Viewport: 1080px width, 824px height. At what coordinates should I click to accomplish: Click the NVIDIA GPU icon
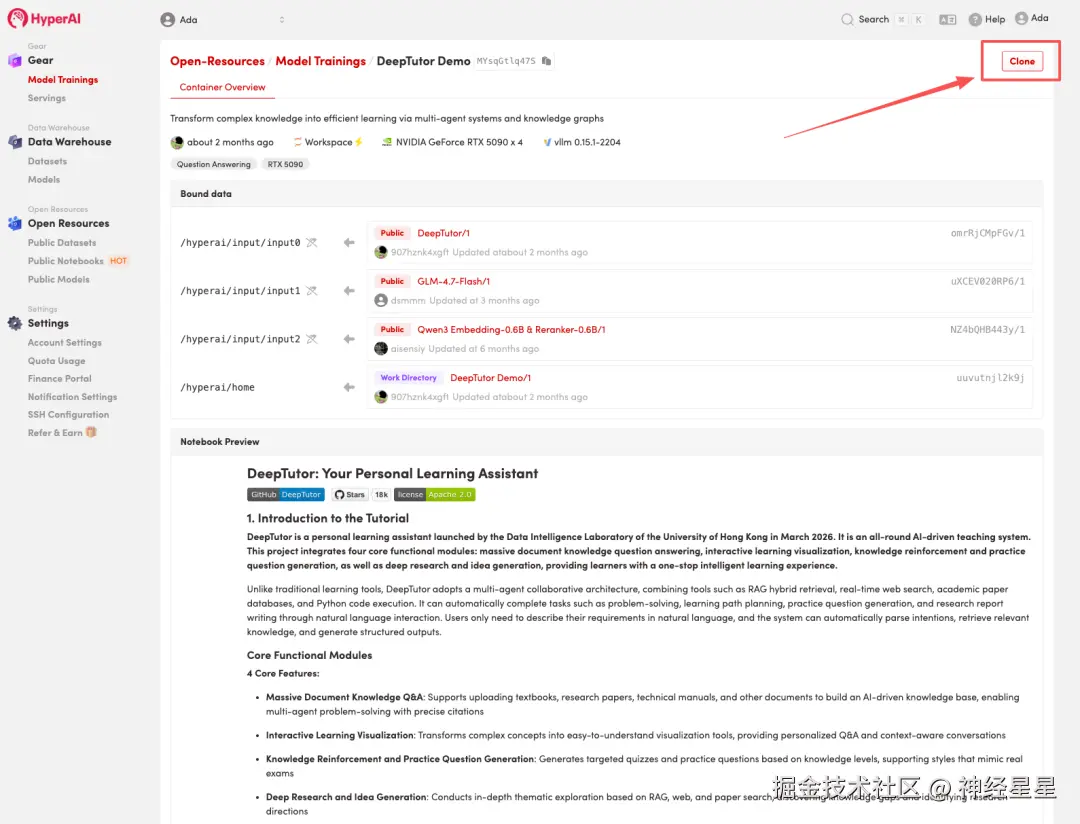click(387, 142)
